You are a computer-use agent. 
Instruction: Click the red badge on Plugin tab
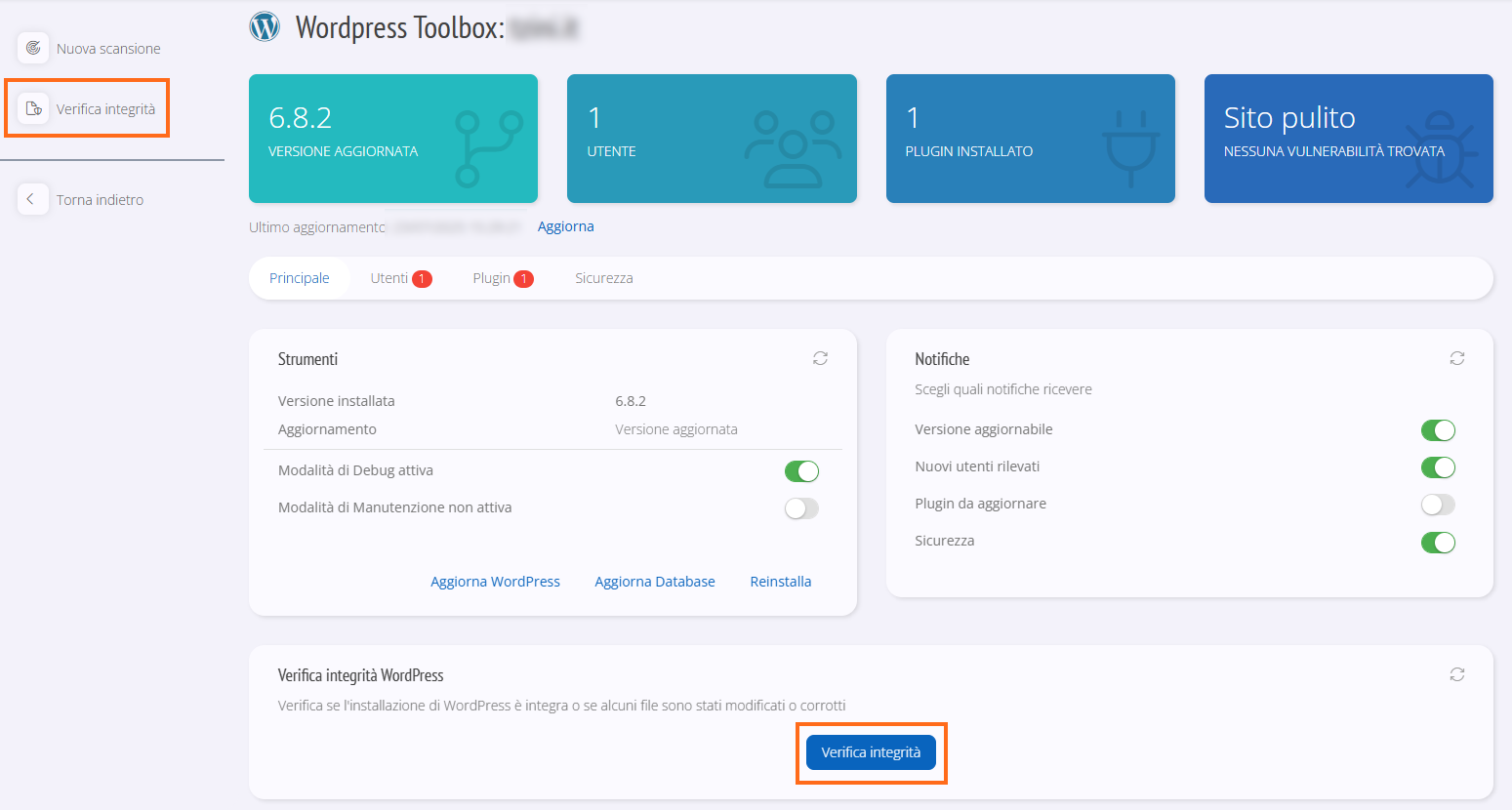(x=523, y=279)
